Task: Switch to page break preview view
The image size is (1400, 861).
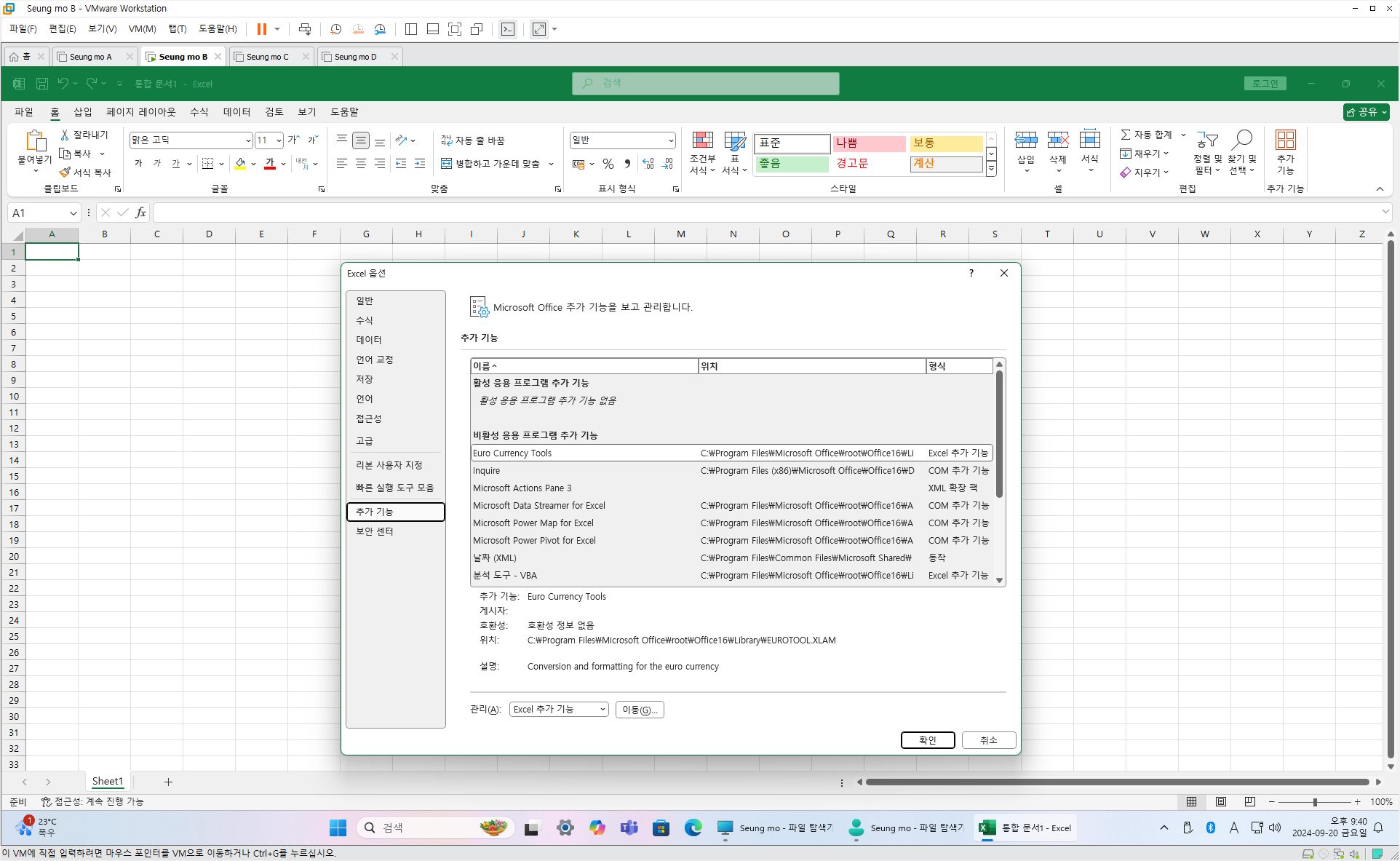Action: click(x=1250, y=801)
